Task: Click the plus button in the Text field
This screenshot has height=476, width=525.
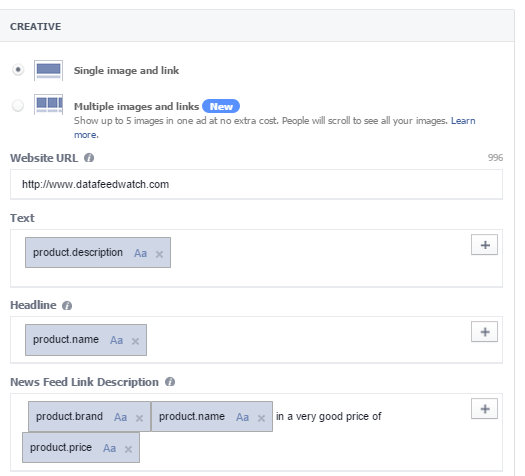Action: 484,245
